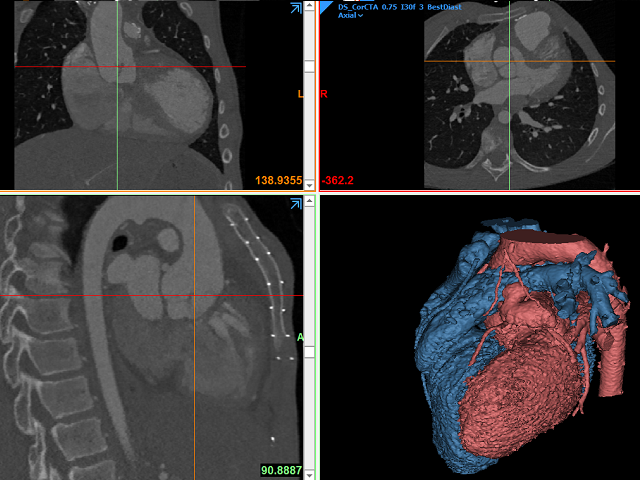Click the coronal view slice scrollbar thumb
The height and width of the screenshot is (480, 640).
click(309, 67)
